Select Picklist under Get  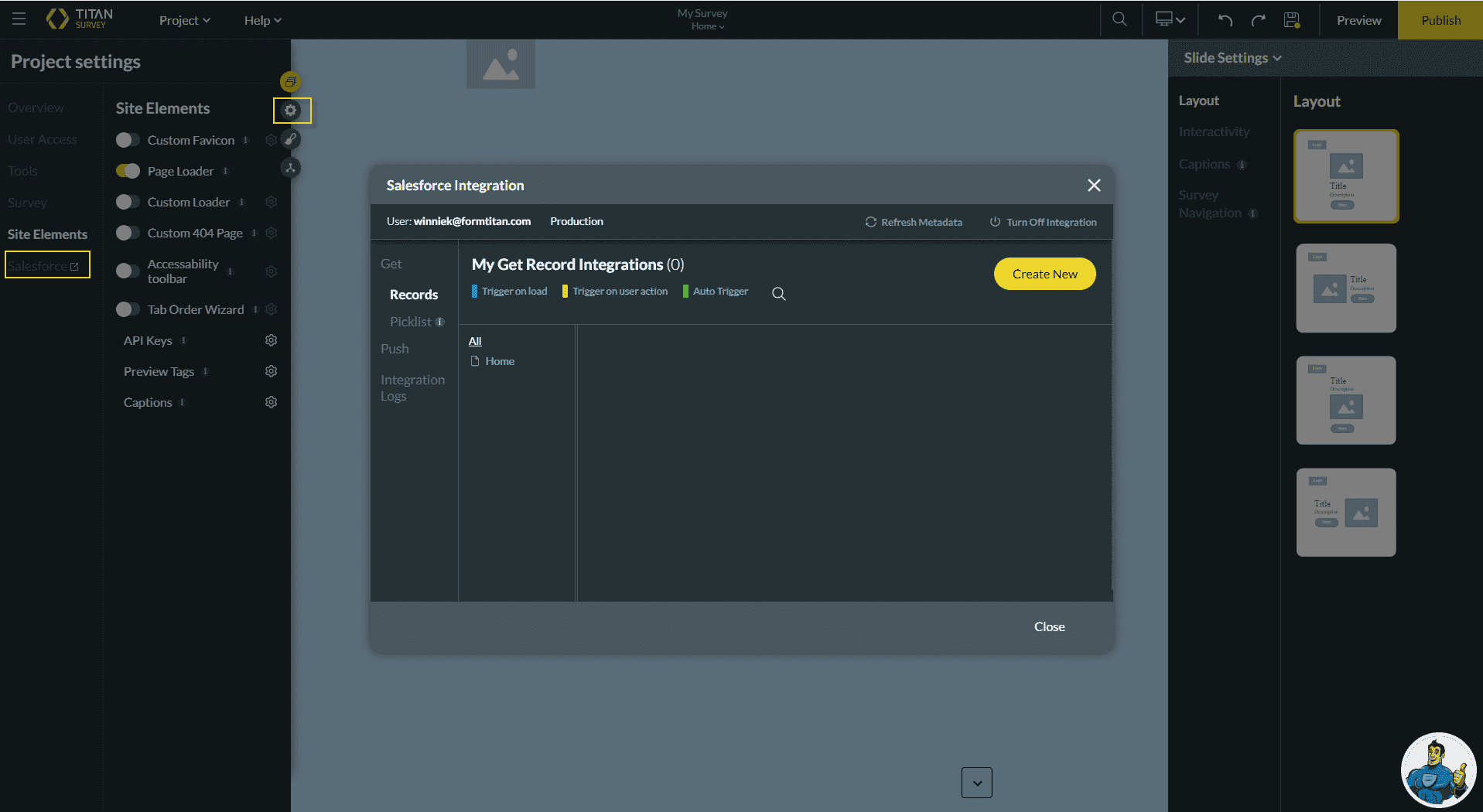tap(411, 322)
